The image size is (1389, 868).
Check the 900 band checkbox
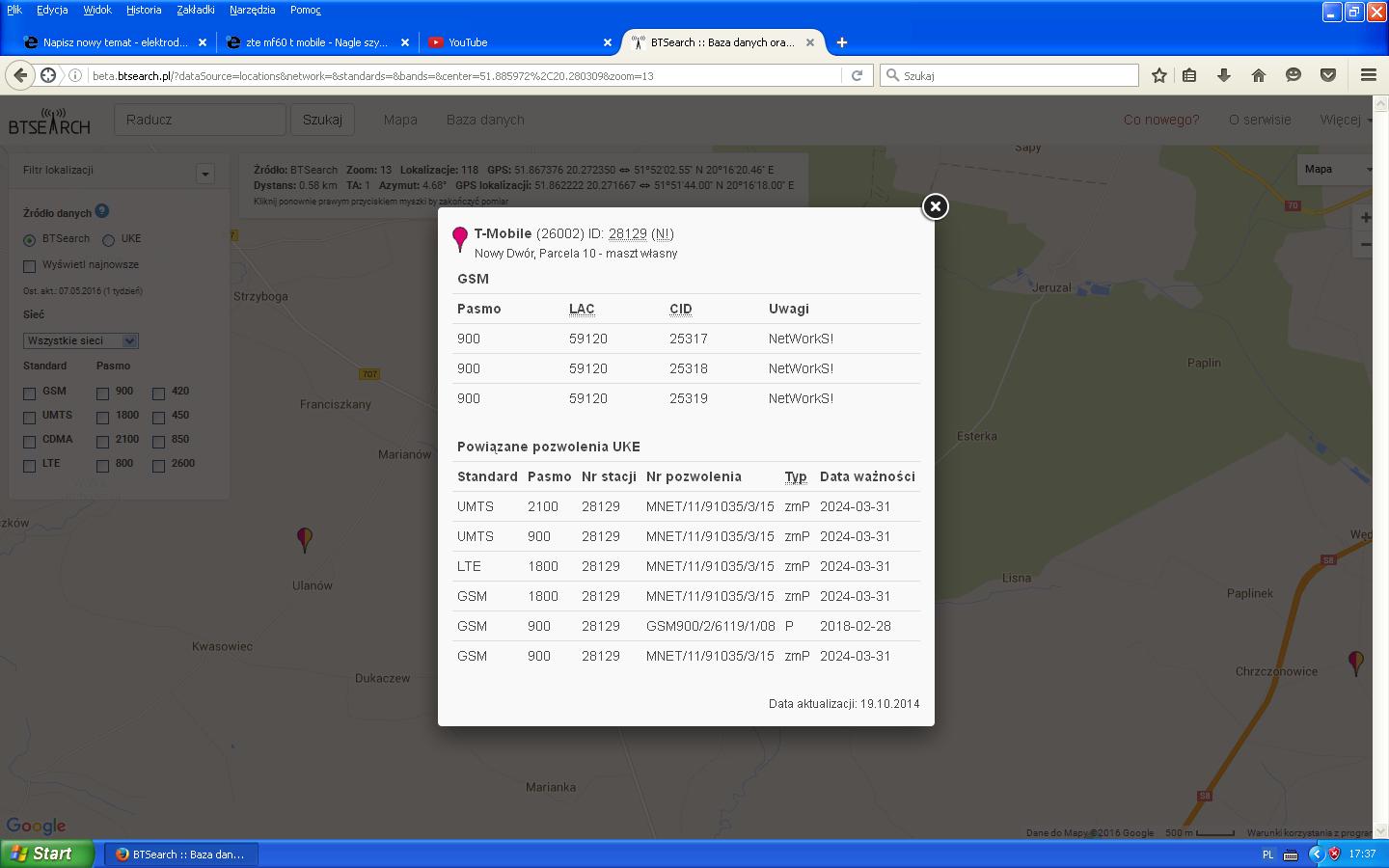pyautogui.click(x=102, y=393)
